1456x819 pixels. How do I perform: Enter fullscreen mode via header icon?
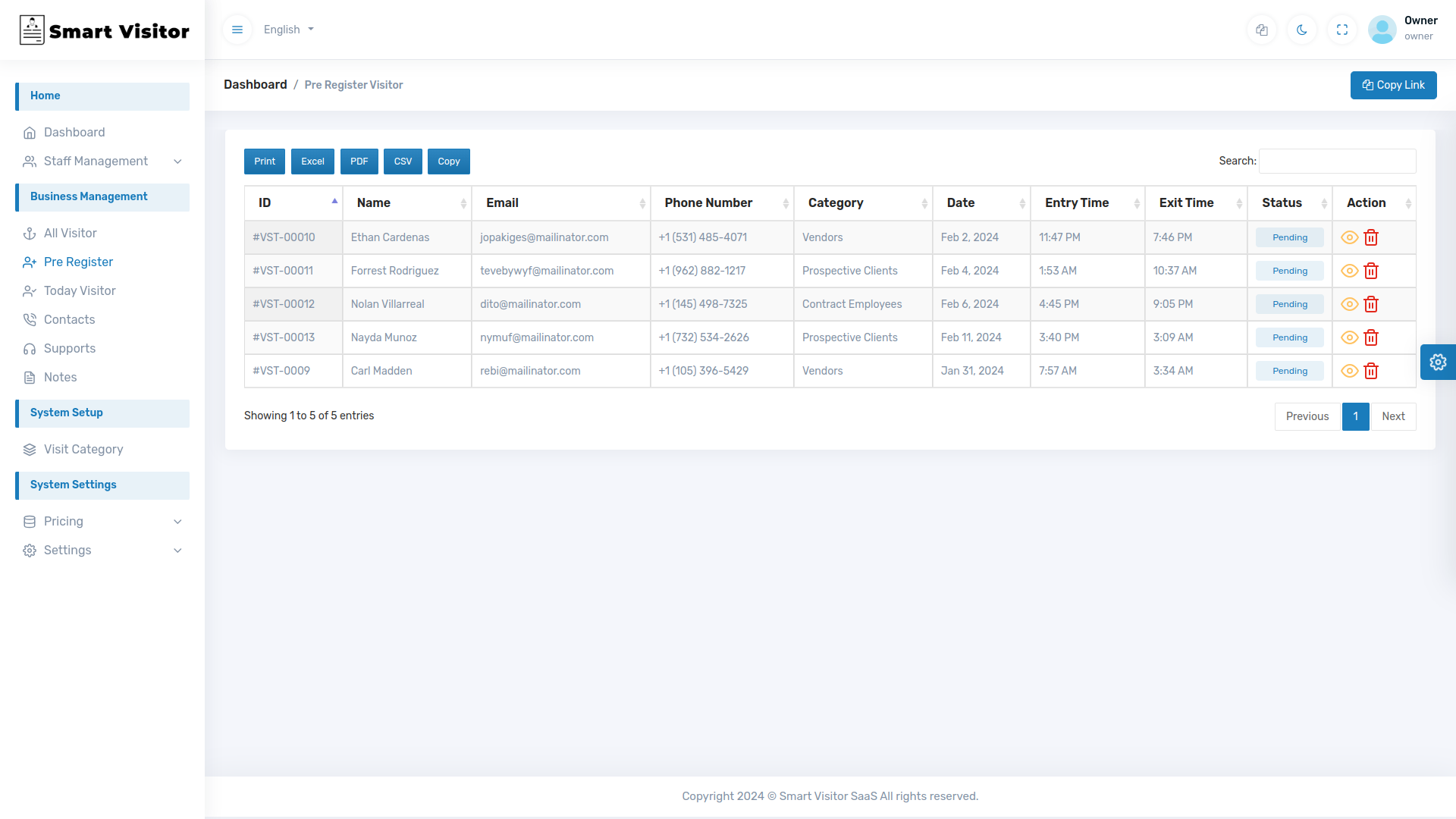pyautogui.click(x=1342, y=30)
